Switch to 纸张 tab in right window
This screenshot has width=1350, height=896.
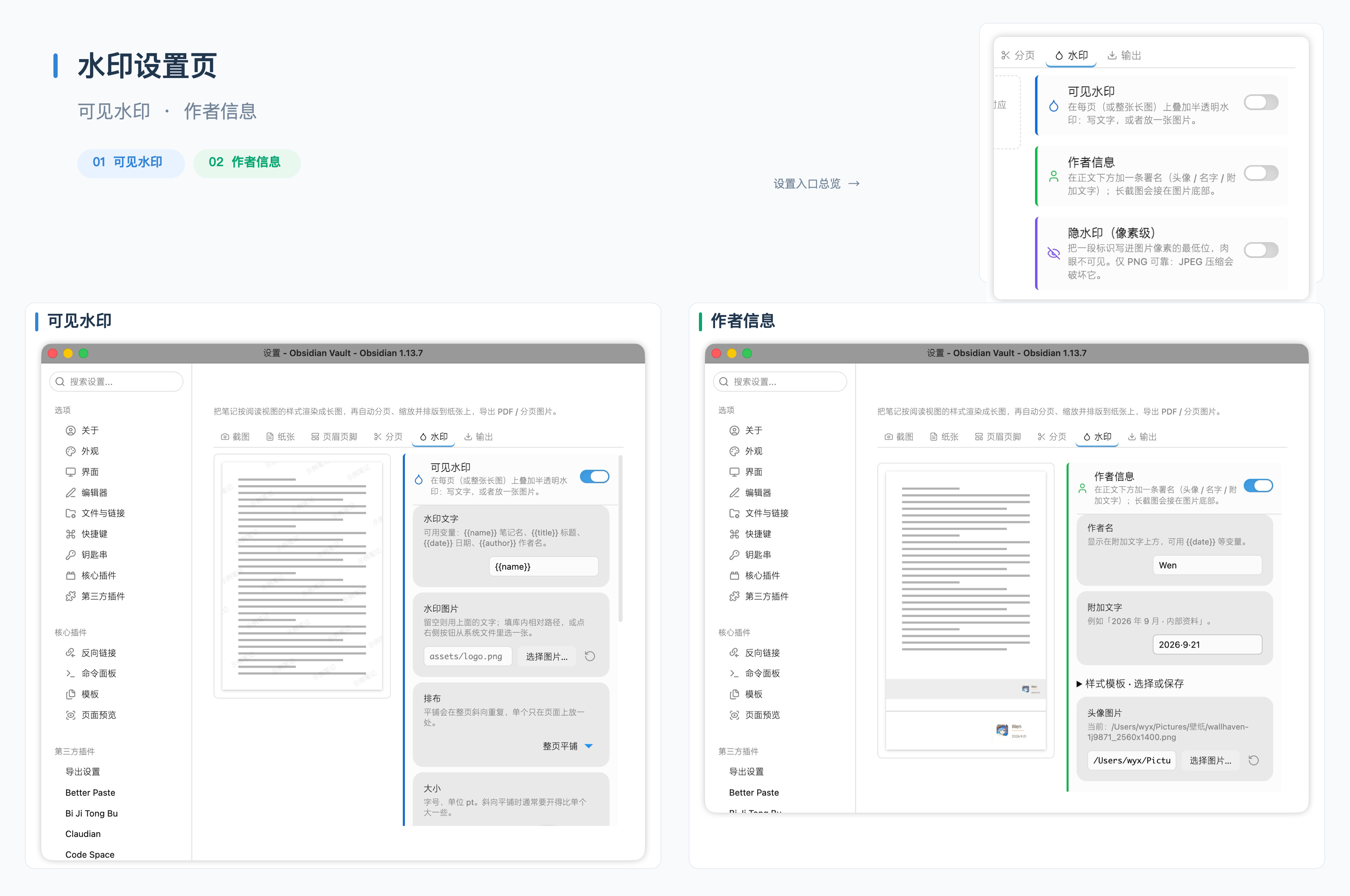pos(944,436)
